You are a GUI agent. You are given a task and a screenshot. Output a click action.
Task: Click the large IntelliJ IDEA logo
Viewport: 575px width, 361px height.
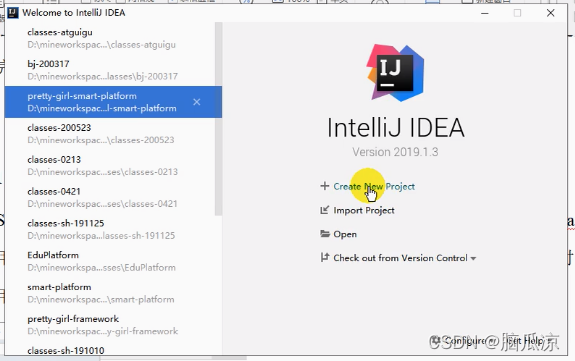395,73
